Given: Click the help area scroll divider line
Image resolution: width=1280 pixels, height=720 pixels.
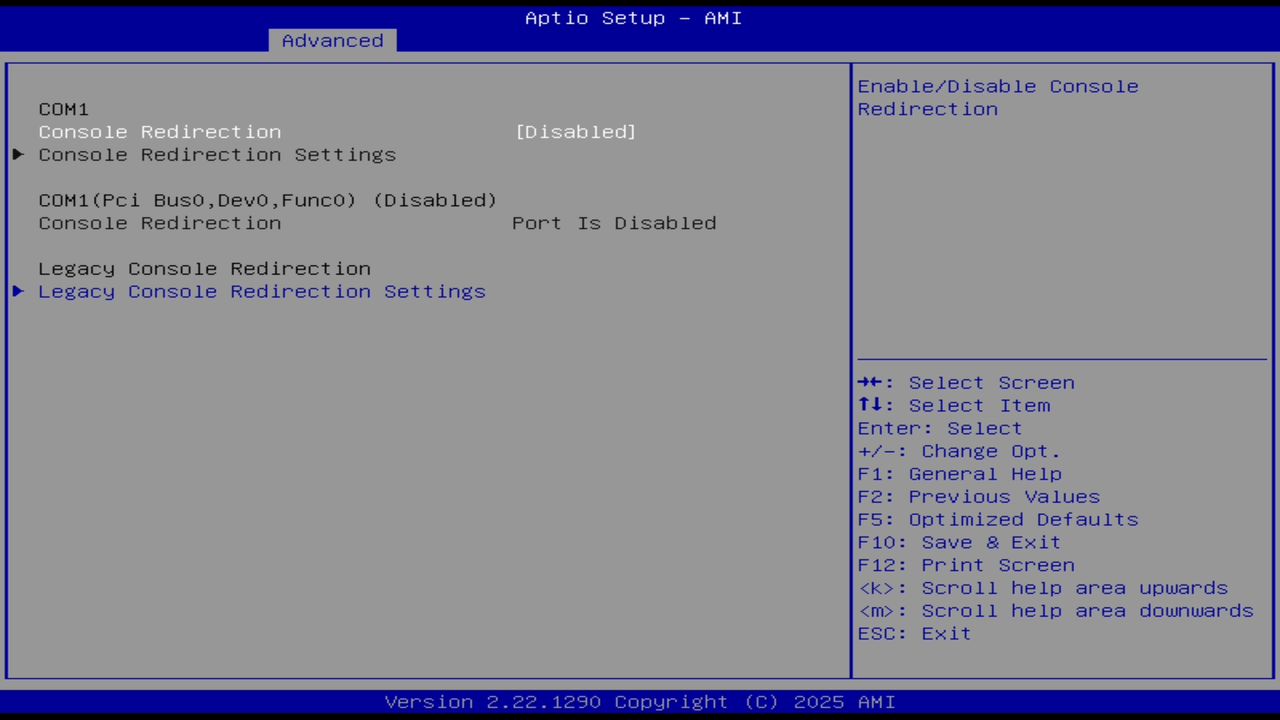Looking at the screenshot, I should tap(1062, 356).
